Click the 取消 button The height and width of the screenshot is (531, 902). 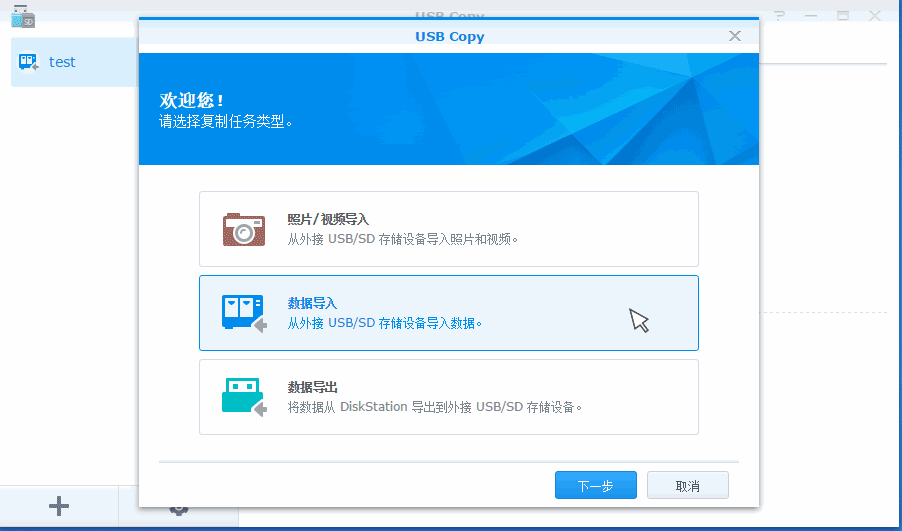pos(687,485)
